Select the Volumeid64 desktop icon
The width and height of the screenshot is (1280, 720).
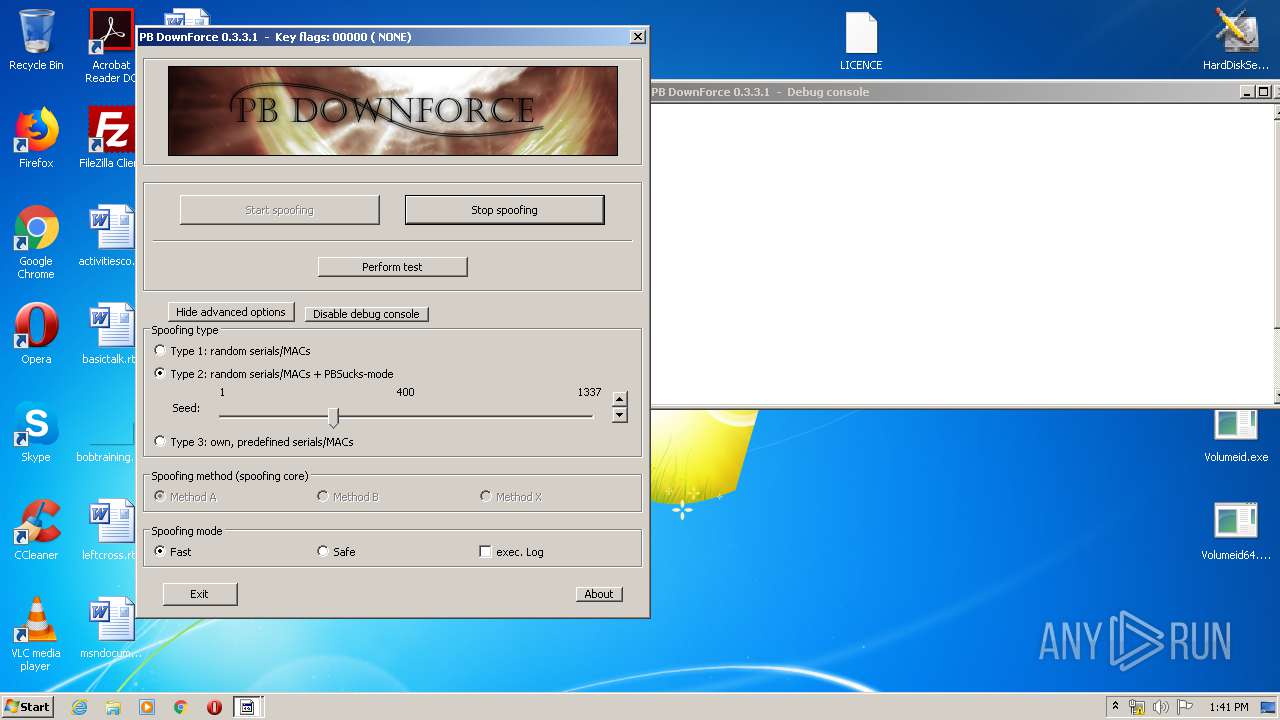click(1236, 530)
